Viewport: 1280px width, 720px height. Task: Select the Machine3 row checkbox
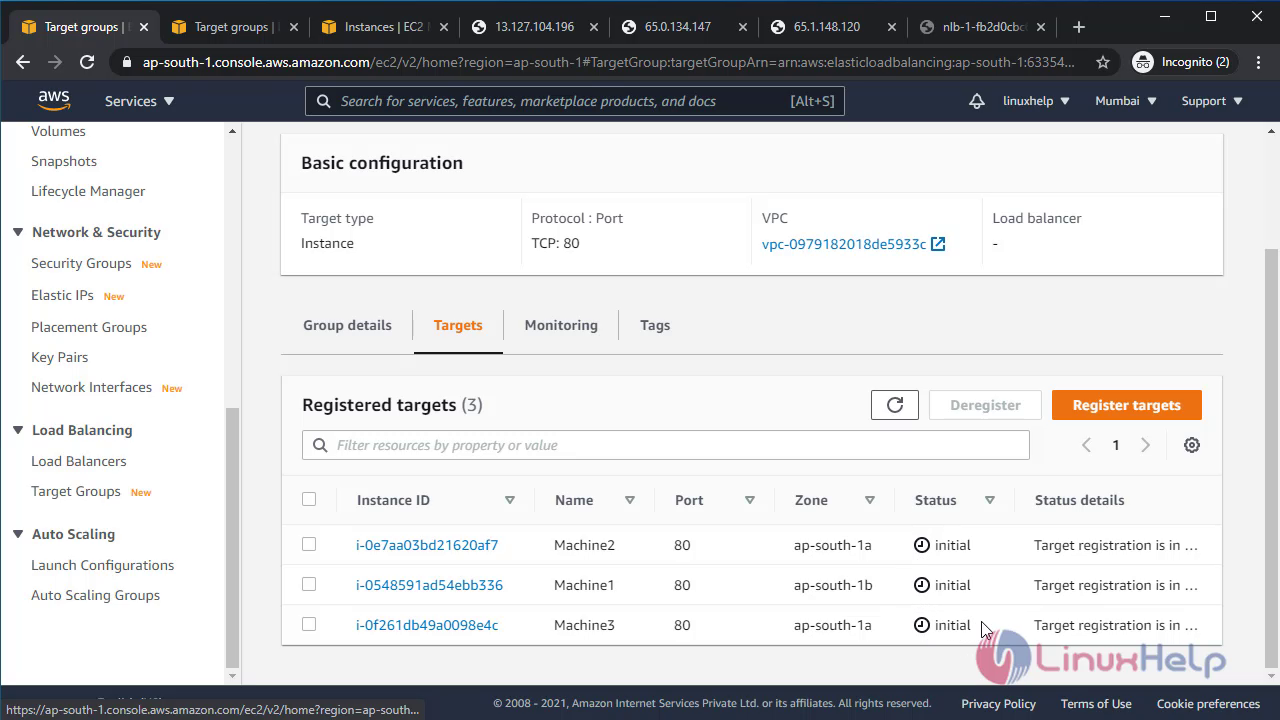pos(309,624)
